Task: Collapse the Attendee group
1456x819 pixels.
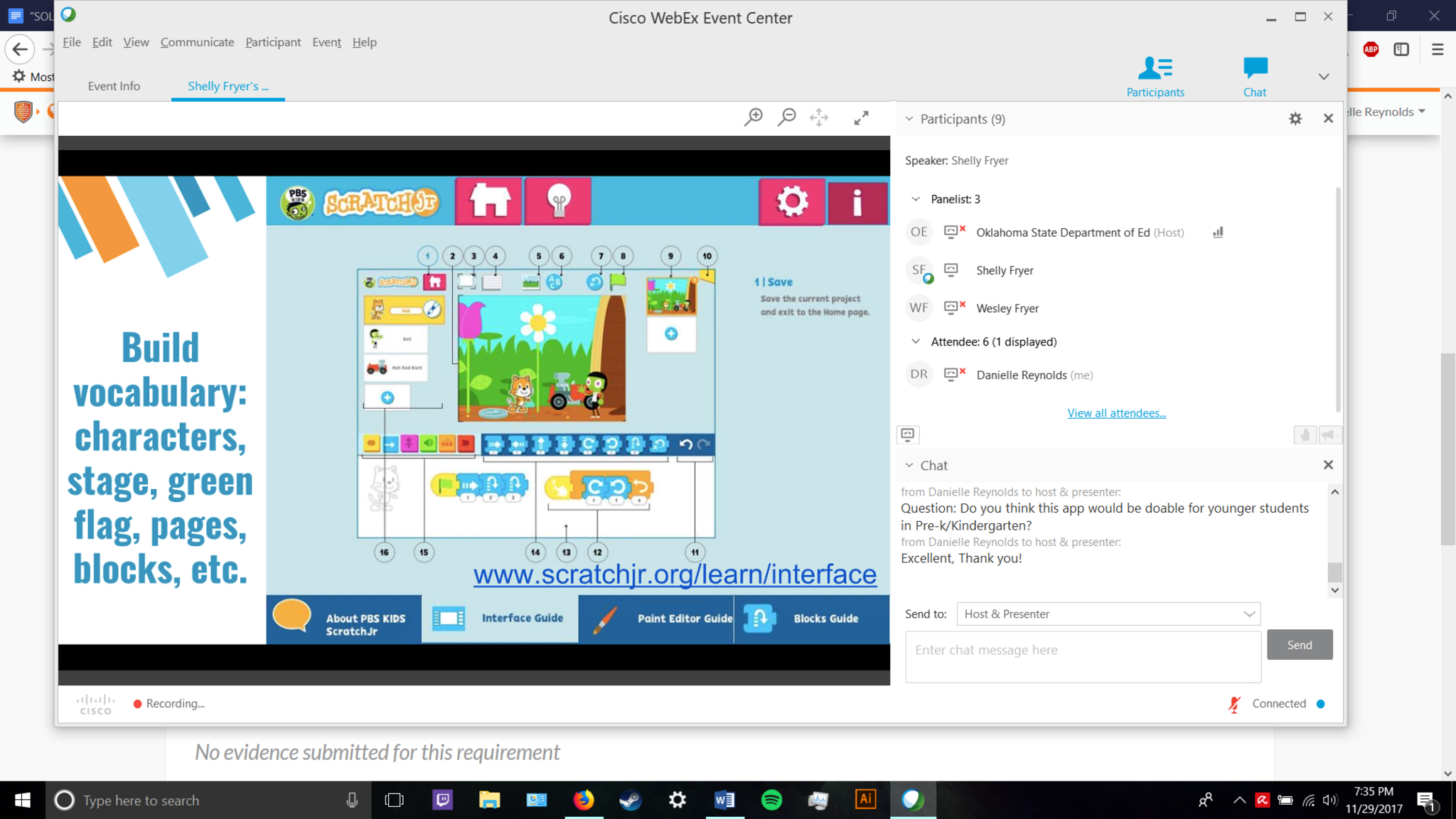Action: tap(916, 342)
